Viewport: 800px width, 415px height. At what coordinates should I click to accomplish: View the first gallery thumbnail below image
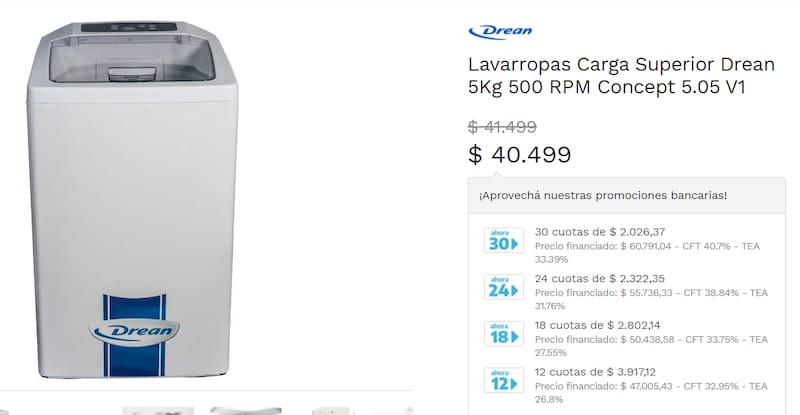point(158,411)
